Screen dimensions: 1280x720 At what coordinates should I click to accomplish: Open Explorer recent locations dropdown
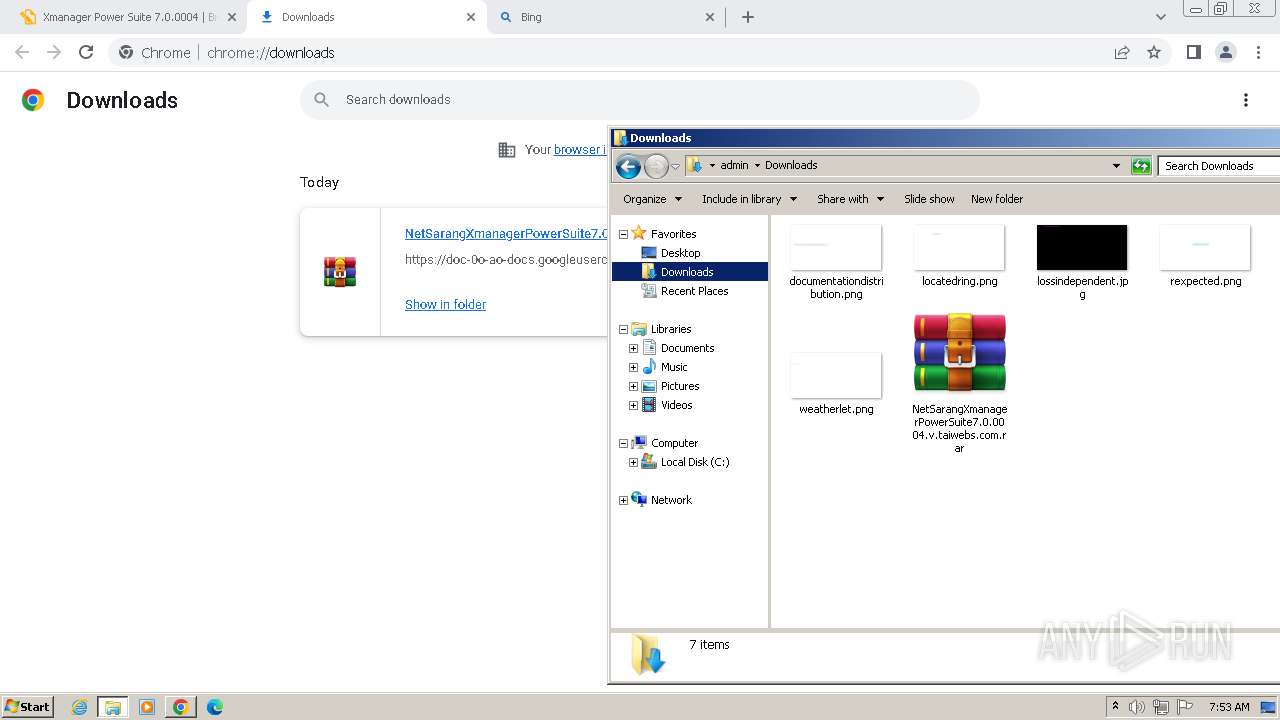tap(676, 166)
